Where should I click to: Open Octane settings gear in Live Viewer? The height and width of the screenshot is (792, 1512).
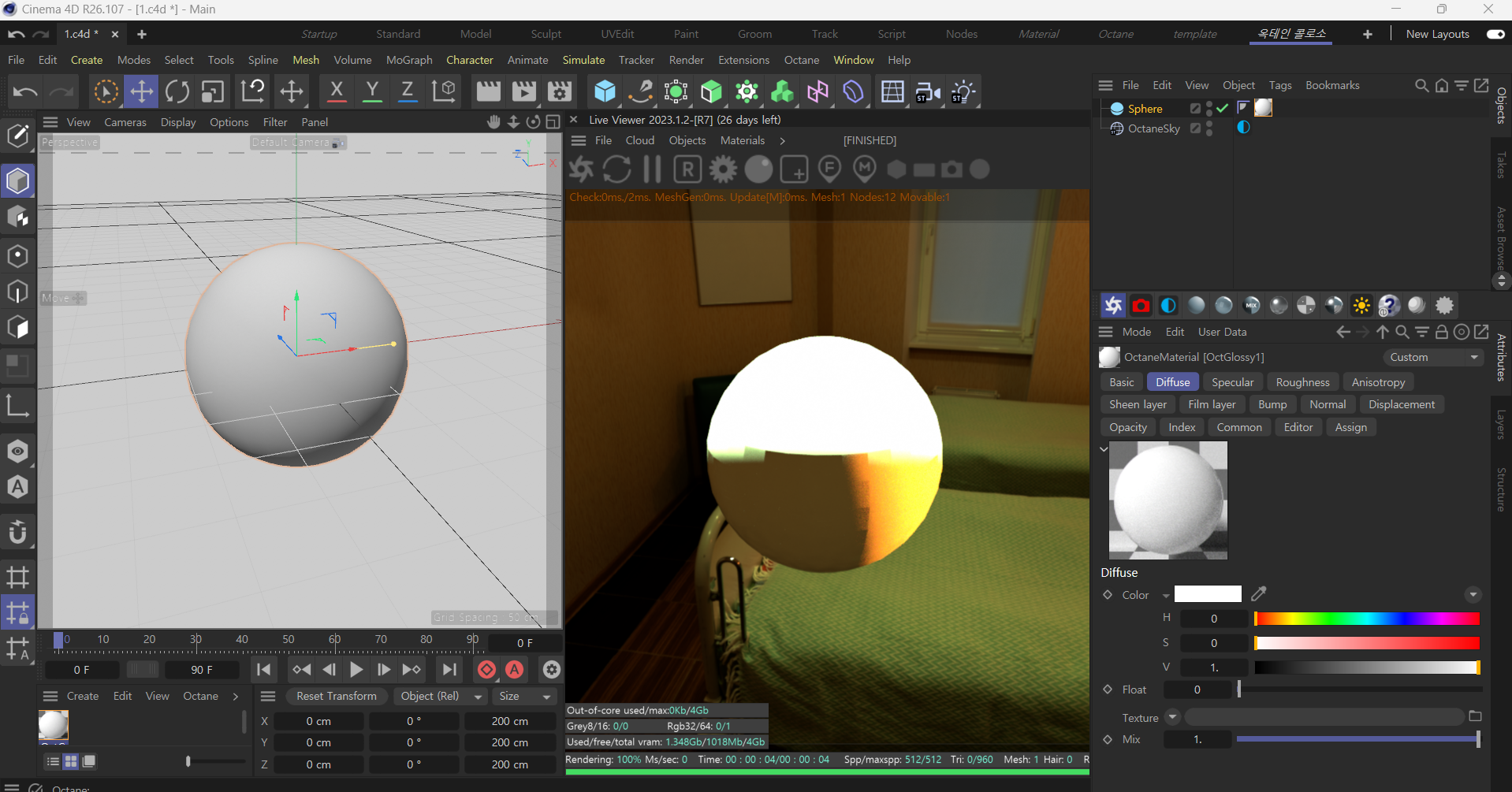click(x=723, y=169)
